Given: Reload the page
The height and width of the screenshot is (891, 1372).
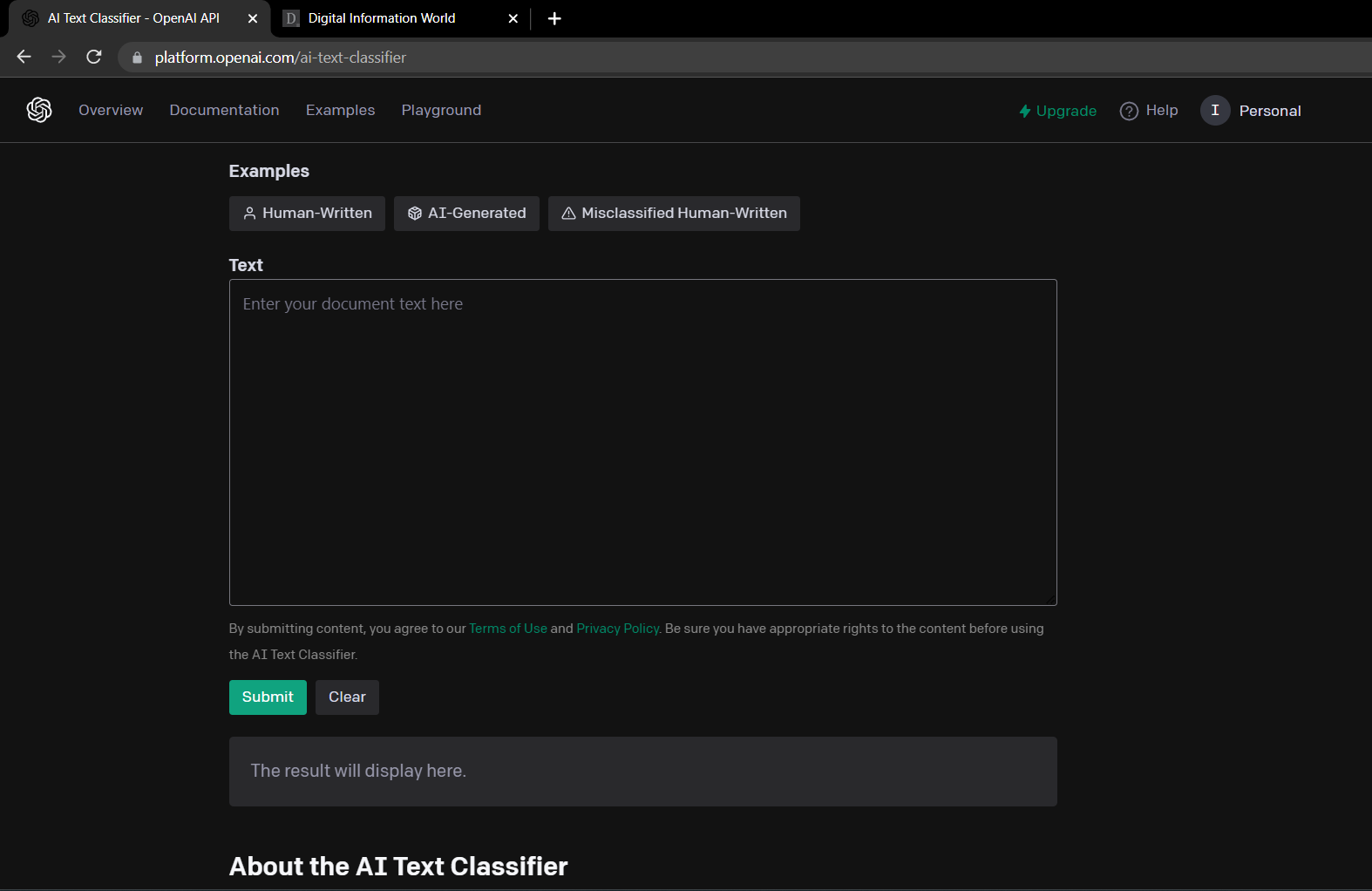Looking at the screenshot, I should (x=94, y=57).
